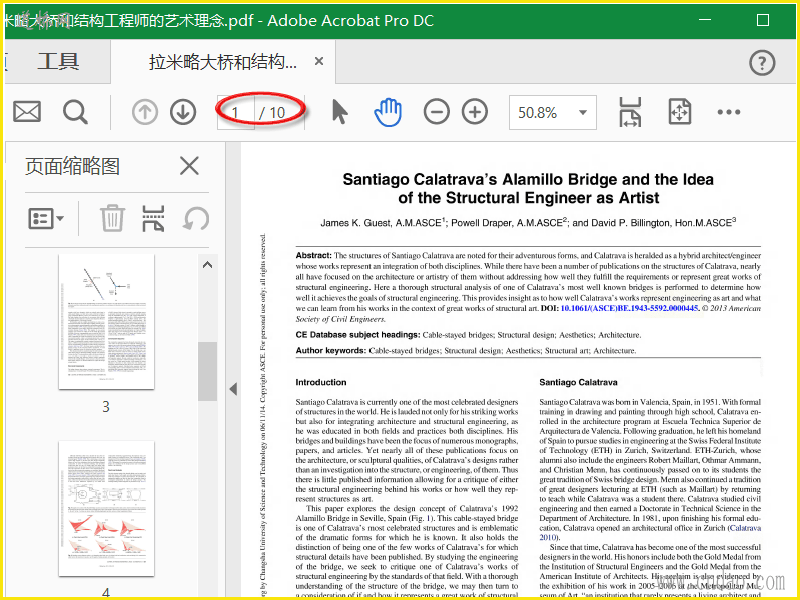Click the thumbnail panel scrollbar thumb

click(207, 371)
